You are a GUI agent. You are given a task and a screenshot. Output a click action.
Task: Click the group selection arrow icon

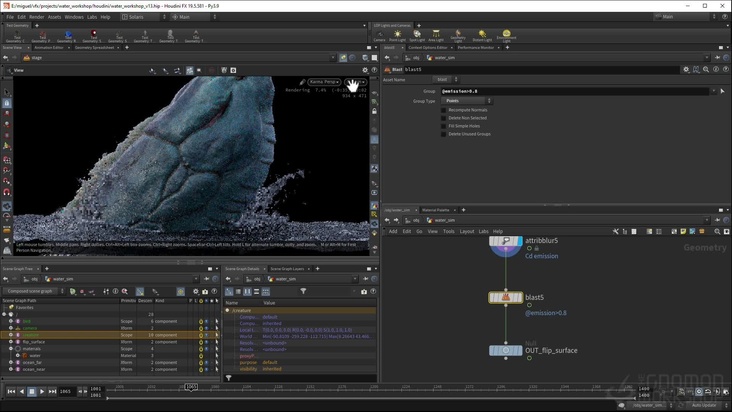[722, 91]
